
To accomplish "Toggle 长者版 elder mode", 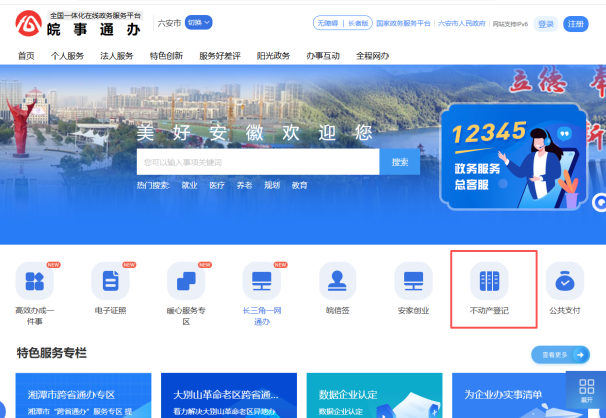I will [x=356, y=22].
